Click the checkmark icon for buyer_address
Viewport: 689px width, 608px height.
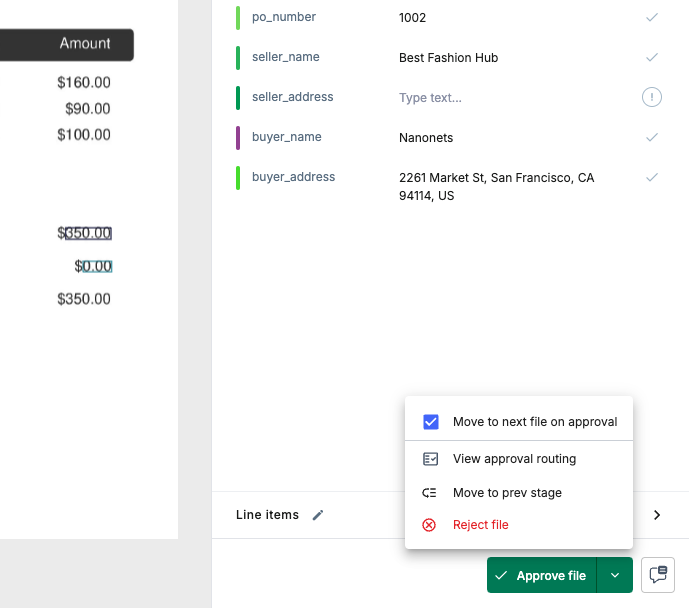(x=652, y=177)
